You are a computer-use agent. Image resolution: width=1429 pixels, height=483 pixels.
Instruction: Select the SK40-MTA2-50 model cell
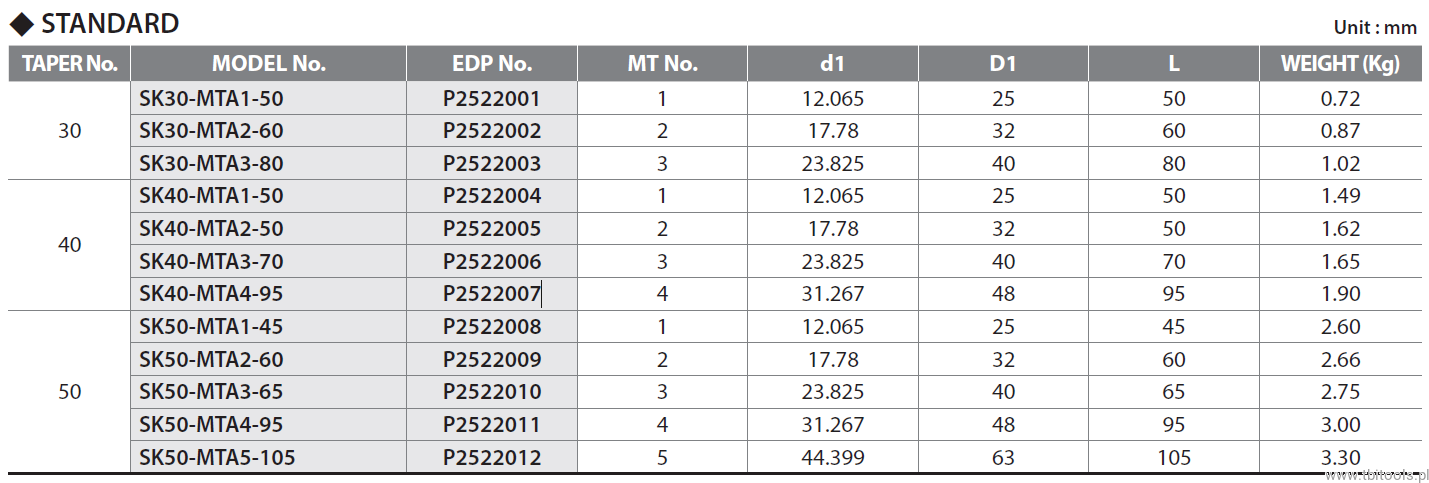point(211,229)
